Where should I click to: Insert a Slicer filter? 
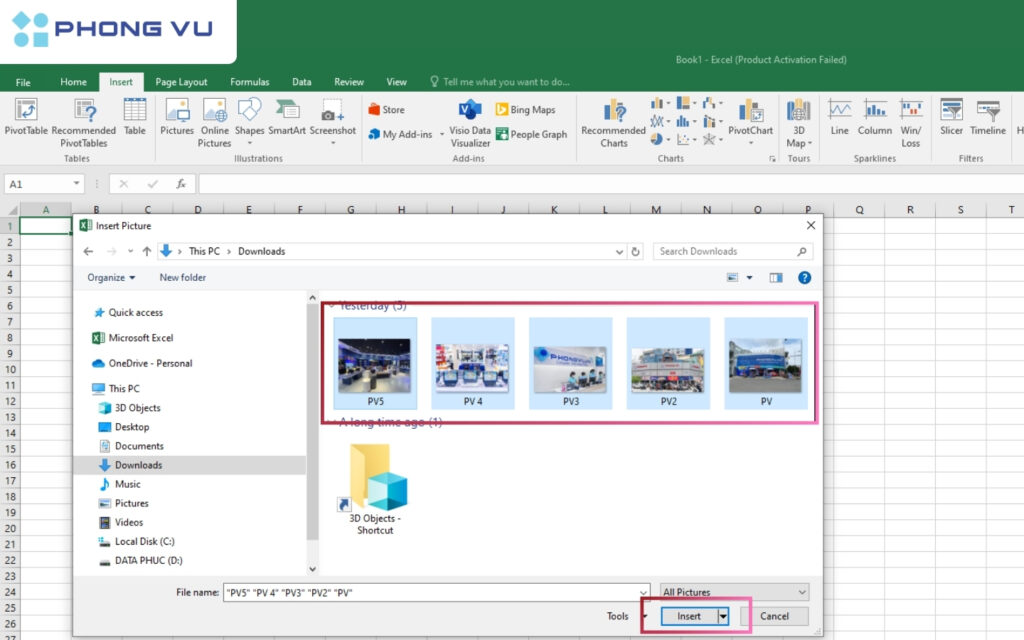(x=952, y=116)
